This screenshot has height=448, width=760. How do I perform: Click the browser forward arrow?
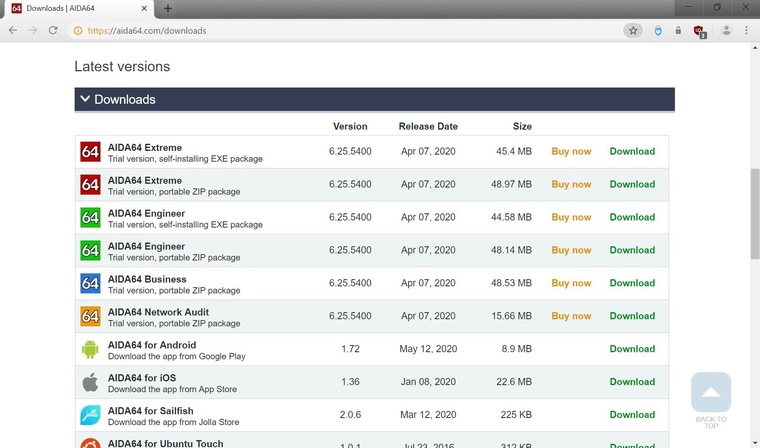(x=33, y=31)
